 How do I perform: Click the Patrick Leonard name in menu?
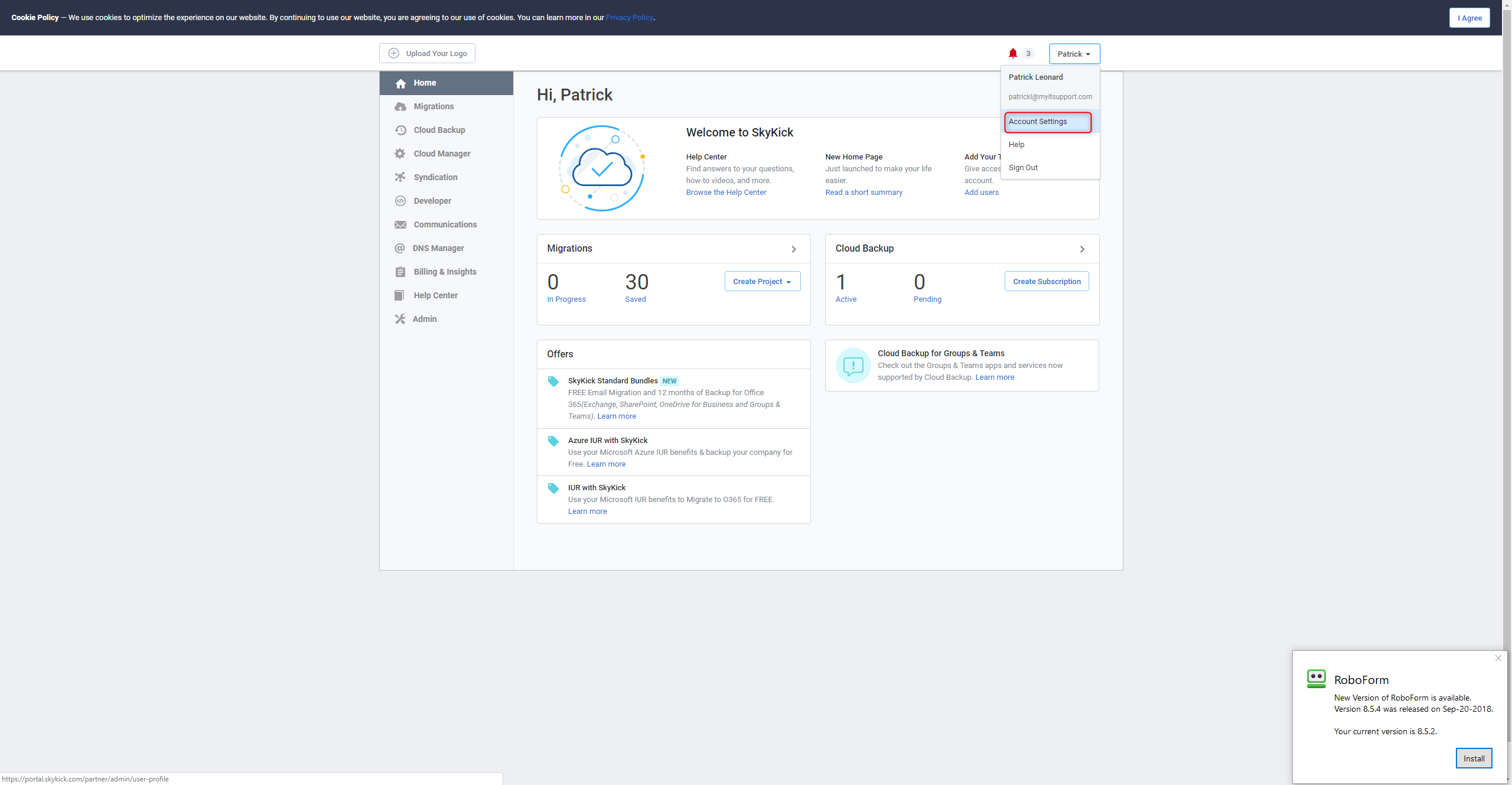[x=1035, y=77]
